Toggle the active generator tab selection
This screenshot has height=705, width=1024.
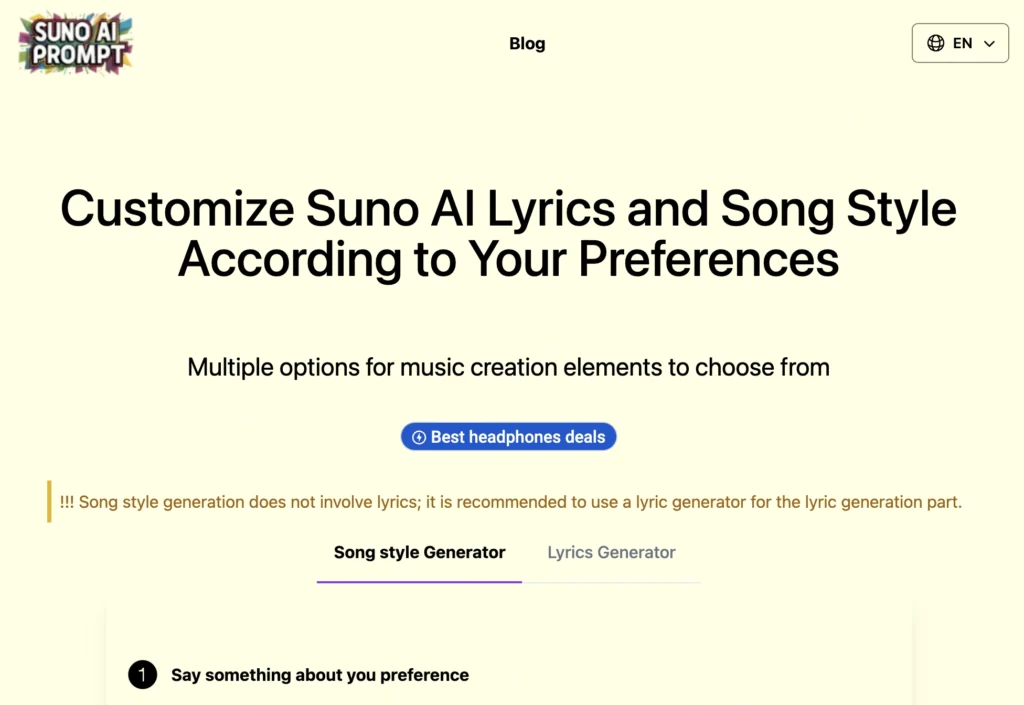tap(419, 552)
